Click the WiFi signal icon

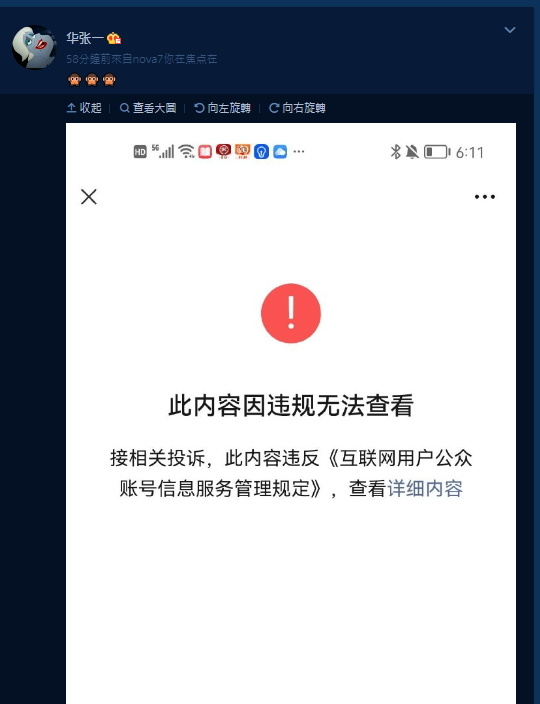[186, 152]
